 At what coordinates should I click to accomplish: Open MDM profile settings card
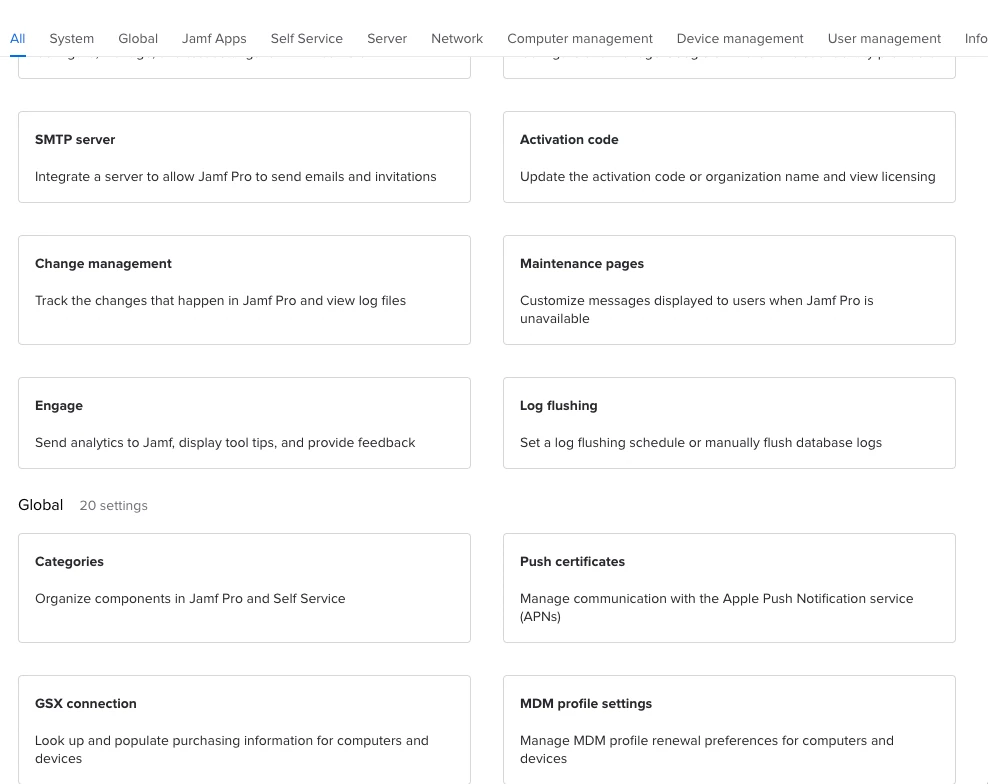(x=729, y=730)
